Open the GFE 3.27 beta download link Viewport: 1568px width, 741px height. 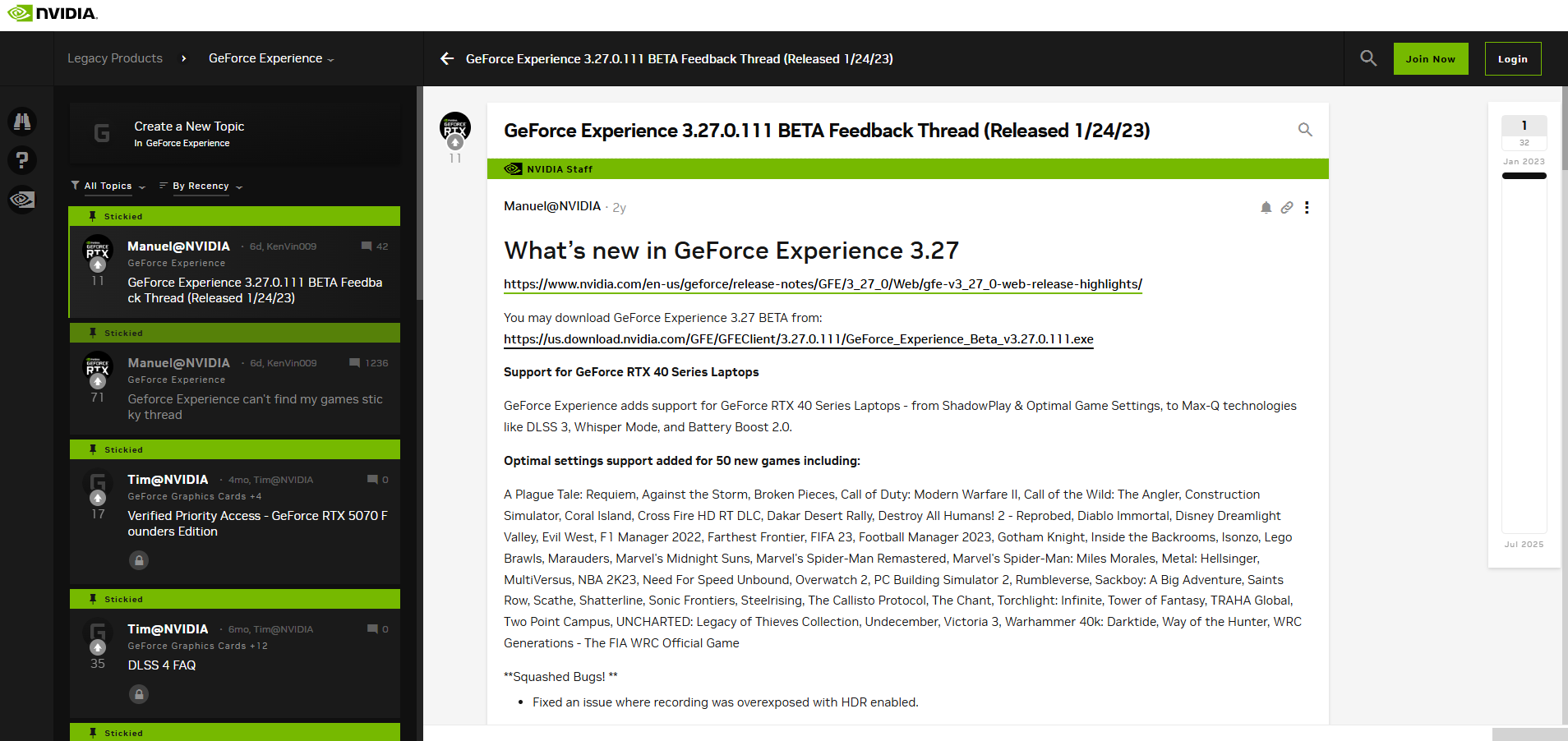pos(798,339)
